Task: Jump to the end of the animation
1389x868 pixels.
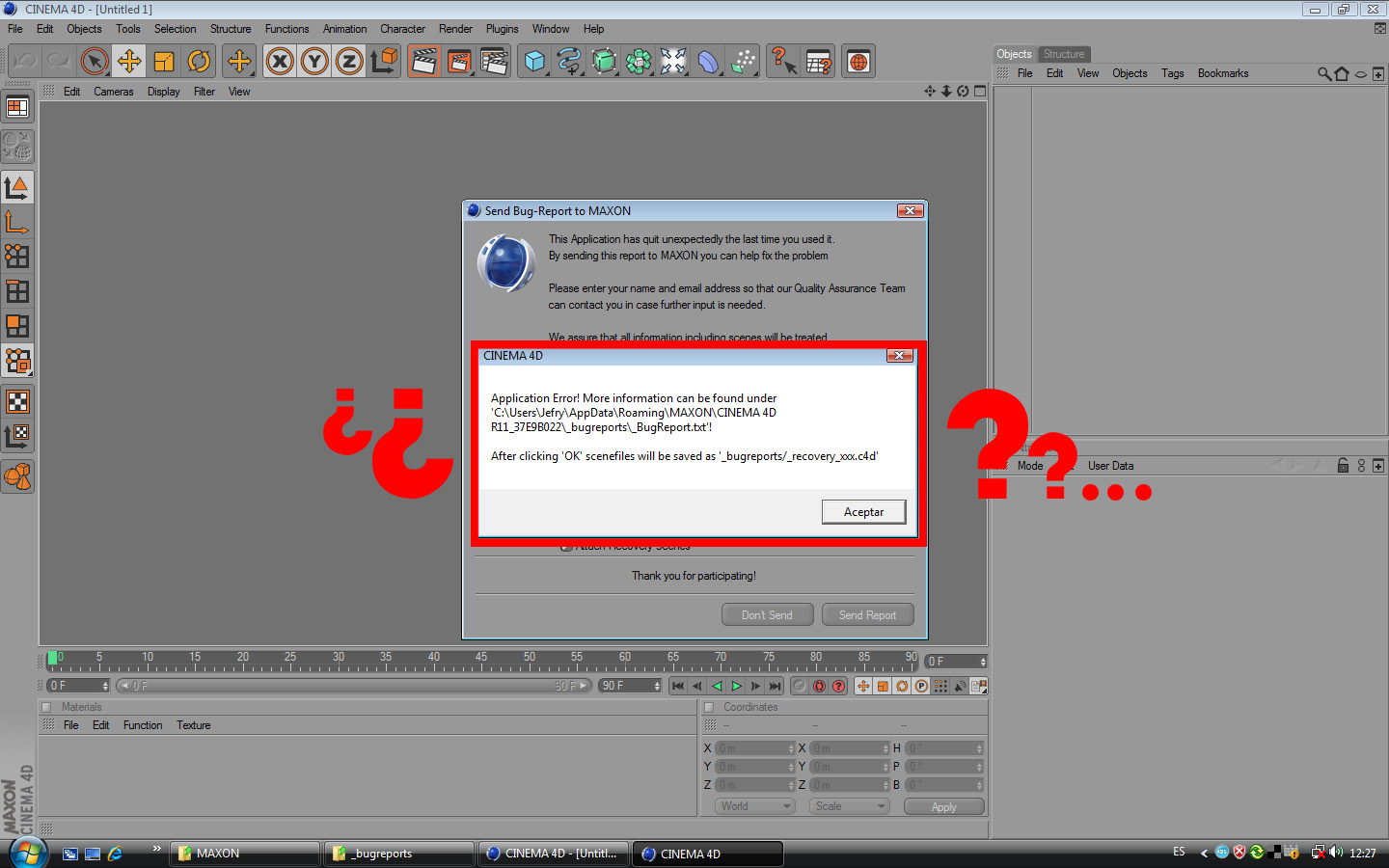Action: click(775, 686)
